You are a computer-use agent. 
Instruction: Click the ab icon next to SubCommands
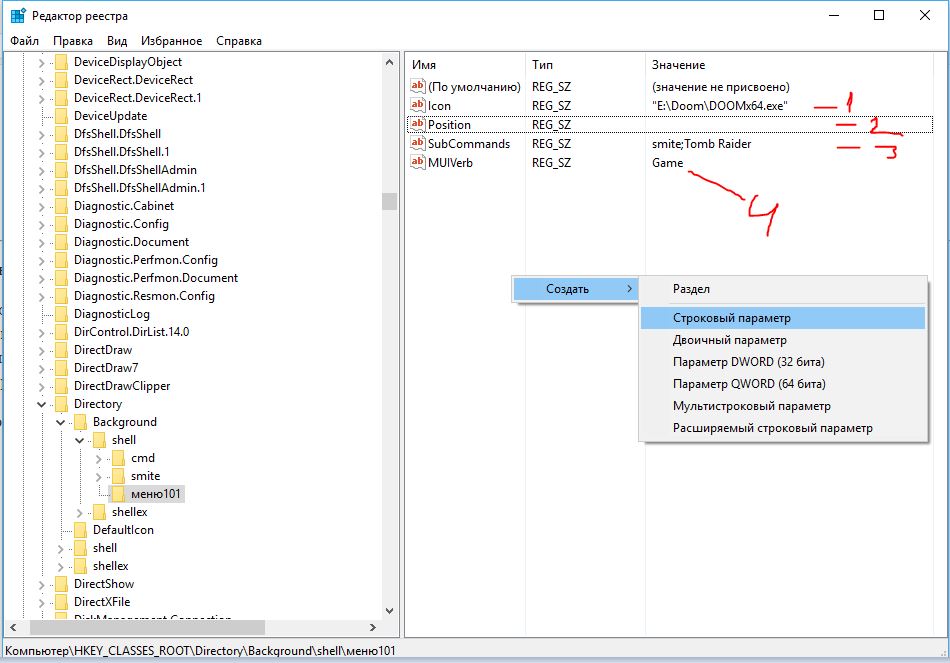418,144
